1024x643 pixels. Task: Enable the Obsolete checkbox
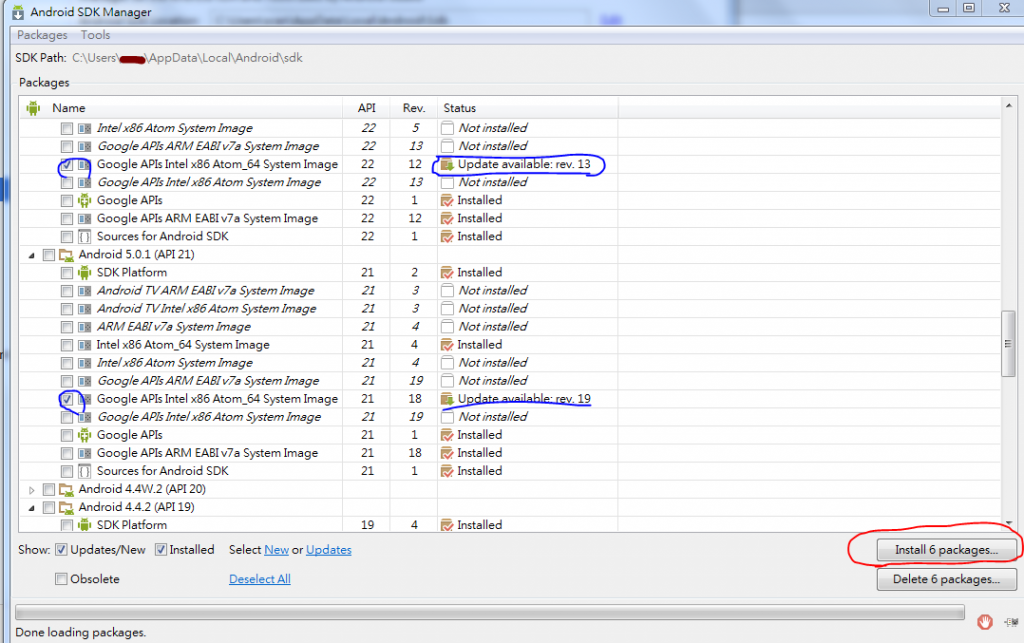coord(61,579)
